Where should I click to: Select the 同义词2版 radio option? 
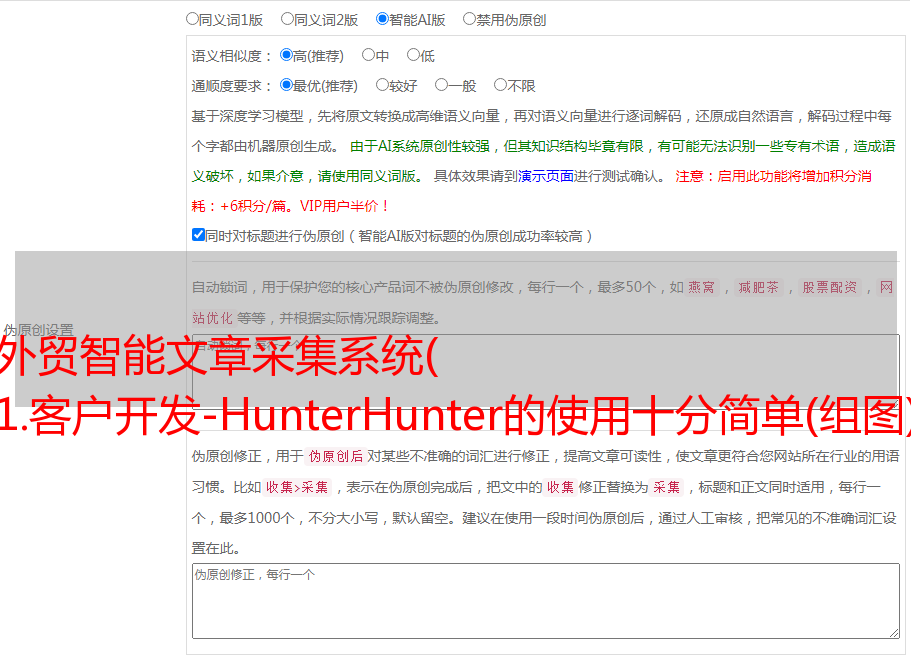click(287, 19)
